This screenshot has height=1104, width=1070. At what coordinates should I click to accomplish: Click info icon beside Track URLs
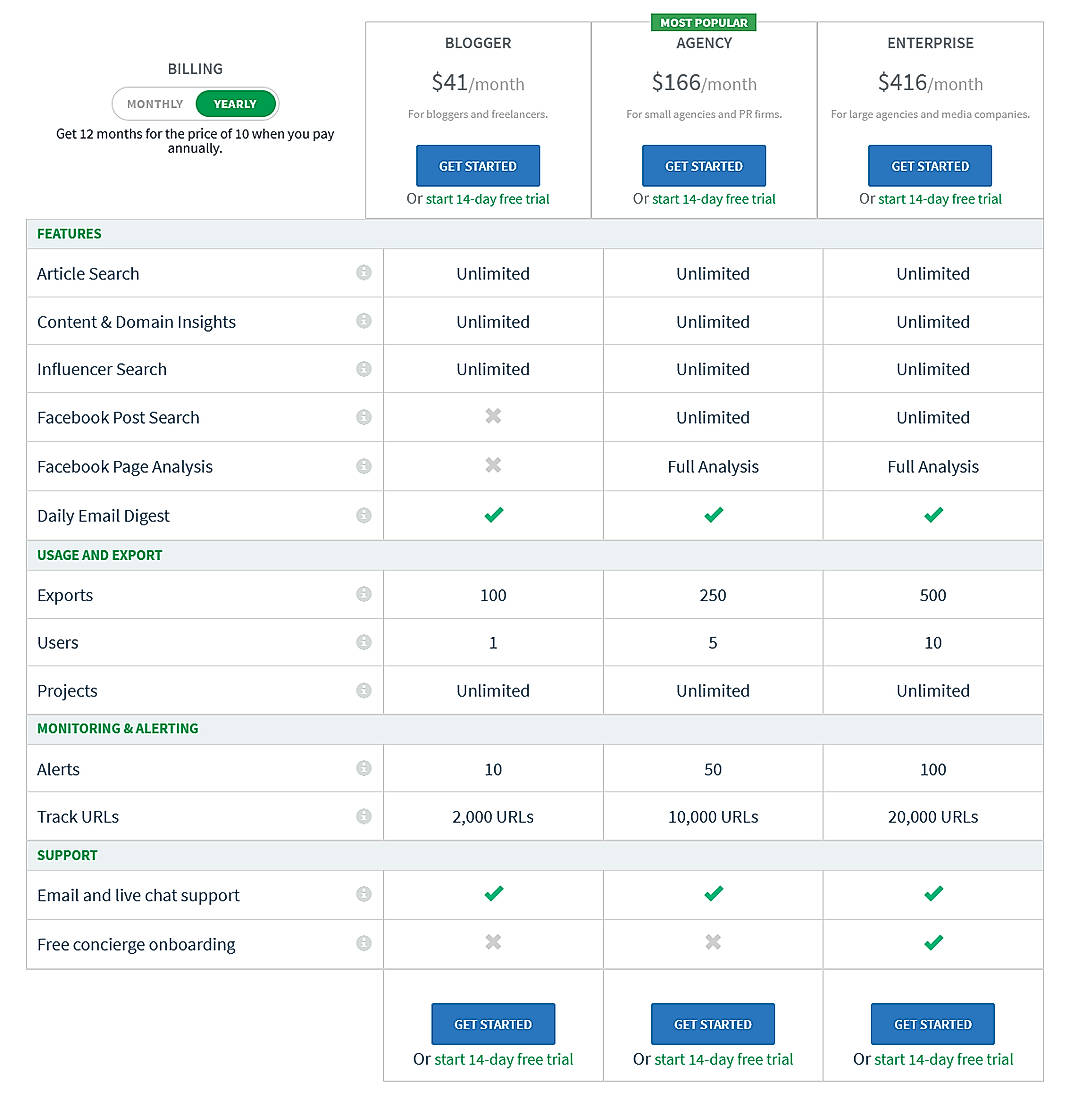click(364, 816)
